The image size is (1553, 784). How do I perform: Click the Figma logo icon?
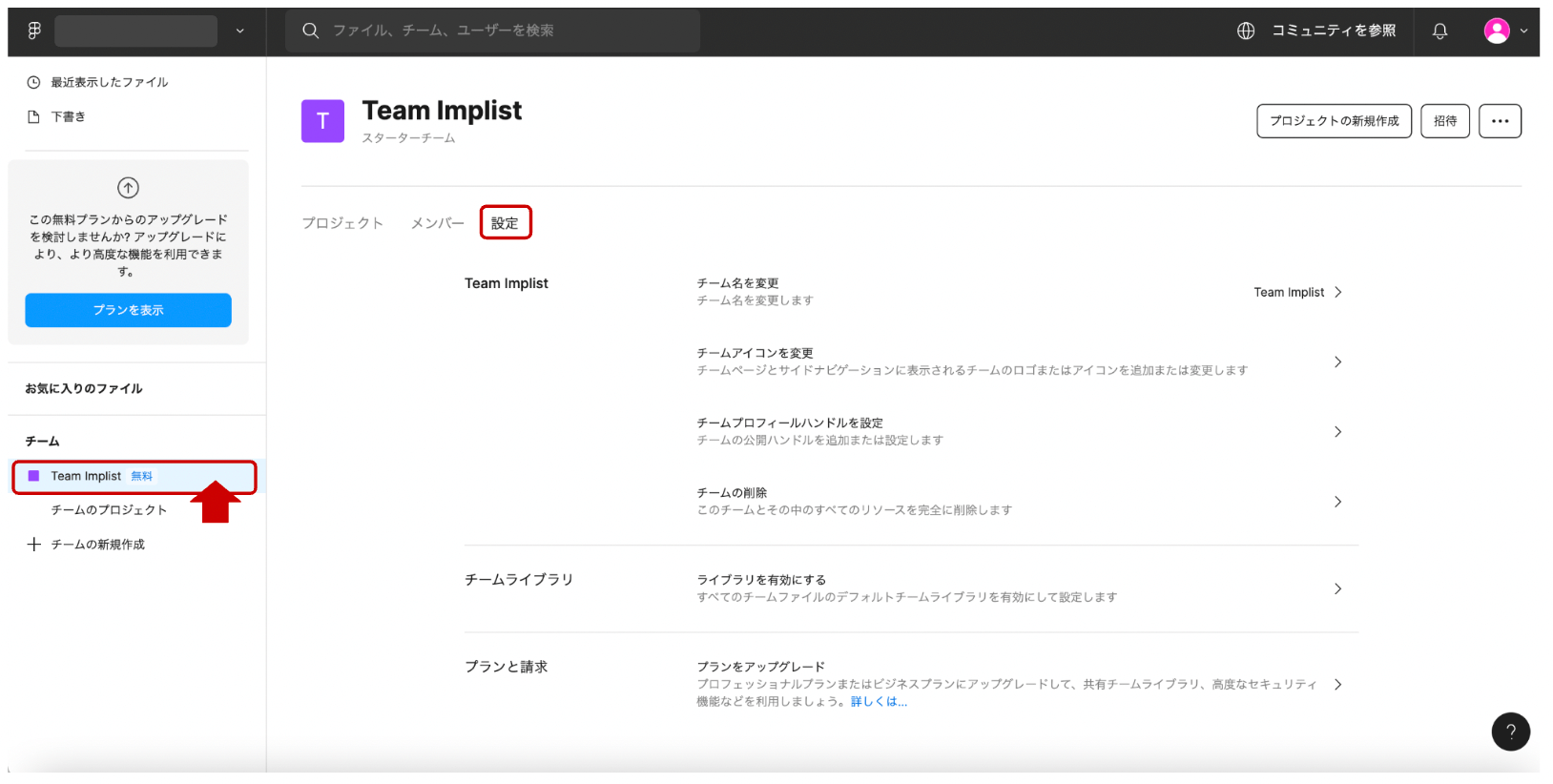(x=34, y=31)
